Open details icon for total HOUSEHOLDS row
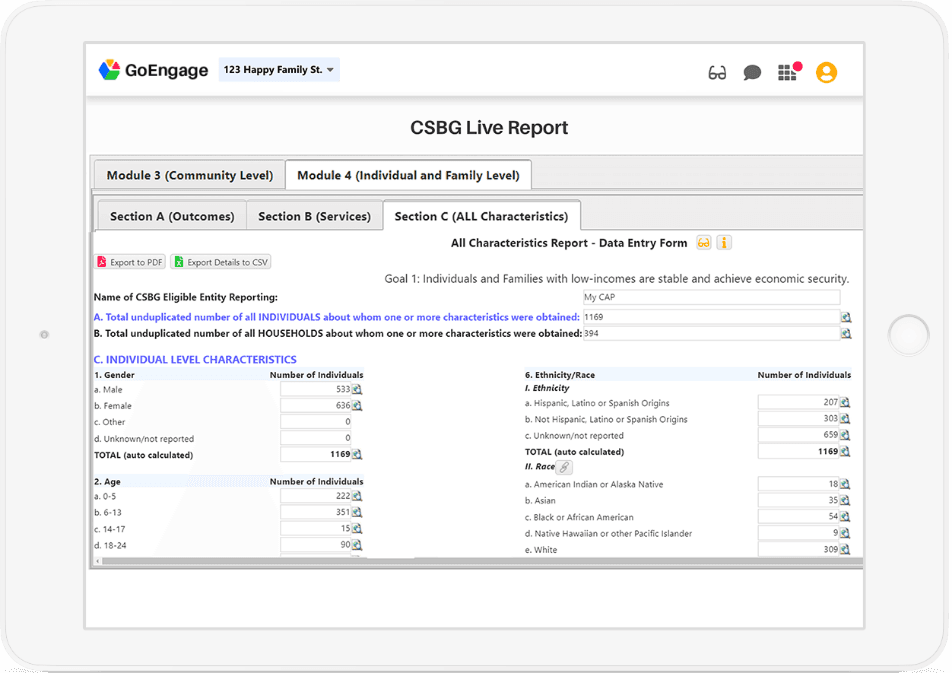 pyautogui.click(x=846, y=333)
